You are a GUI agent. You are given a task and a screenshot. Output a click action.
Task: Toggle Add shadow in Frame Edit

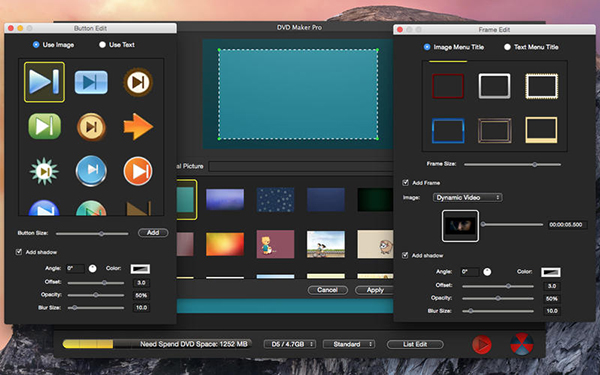(405, 255)
